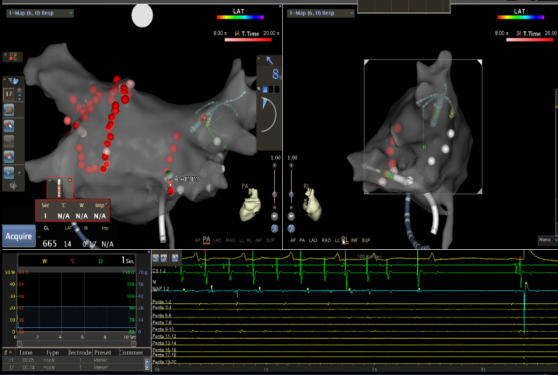Switch left viewer to LAO view
Screen dimensions: 558x375
[217, 240]
